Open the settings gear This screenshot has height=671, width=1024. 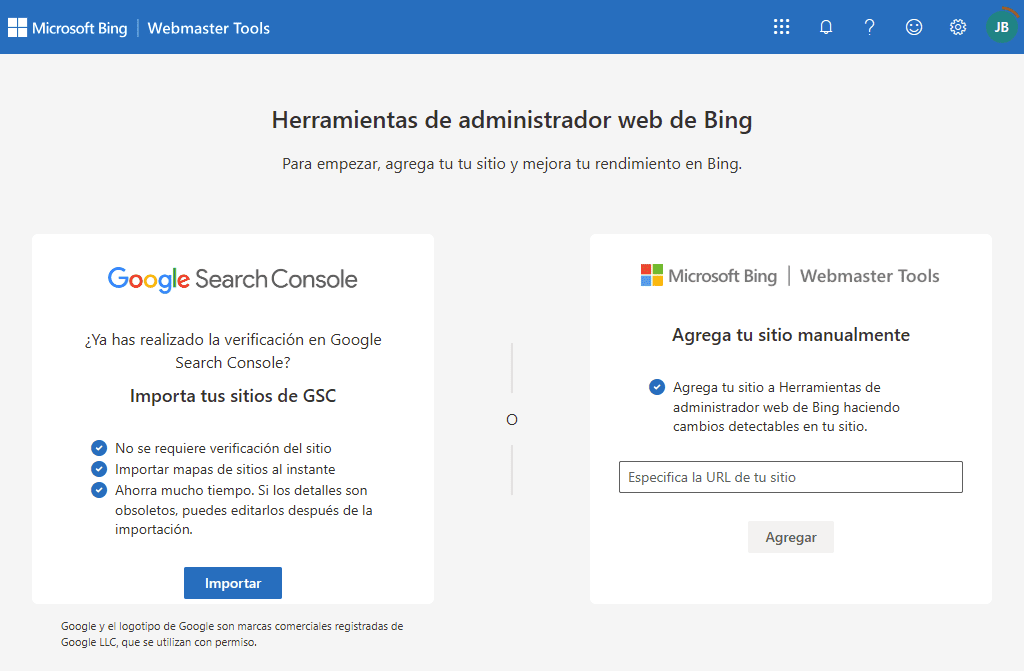click(x=957, y=27)
